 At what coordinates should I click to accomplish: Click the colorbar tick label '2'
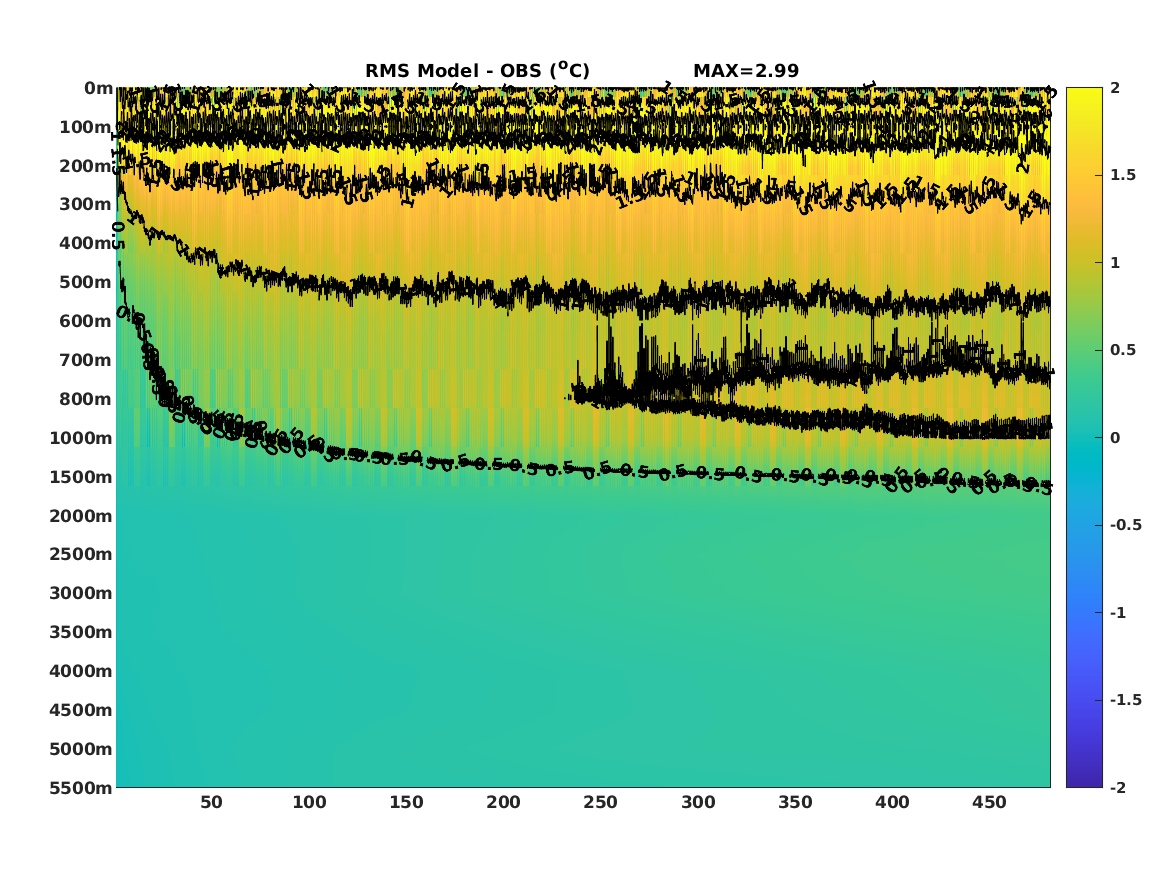(x=1115, y=88)
